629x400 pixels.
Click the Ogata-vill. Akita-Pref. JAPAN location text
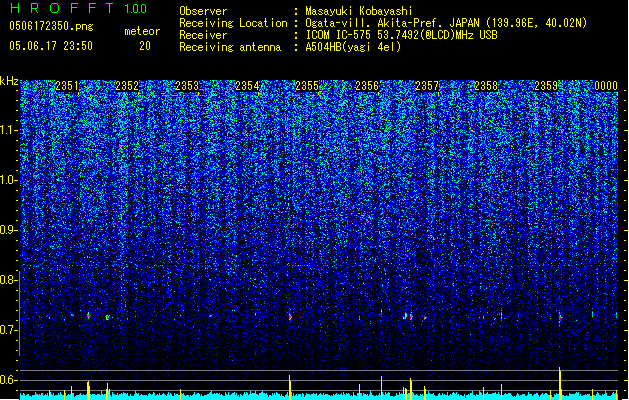coord(446,23)
